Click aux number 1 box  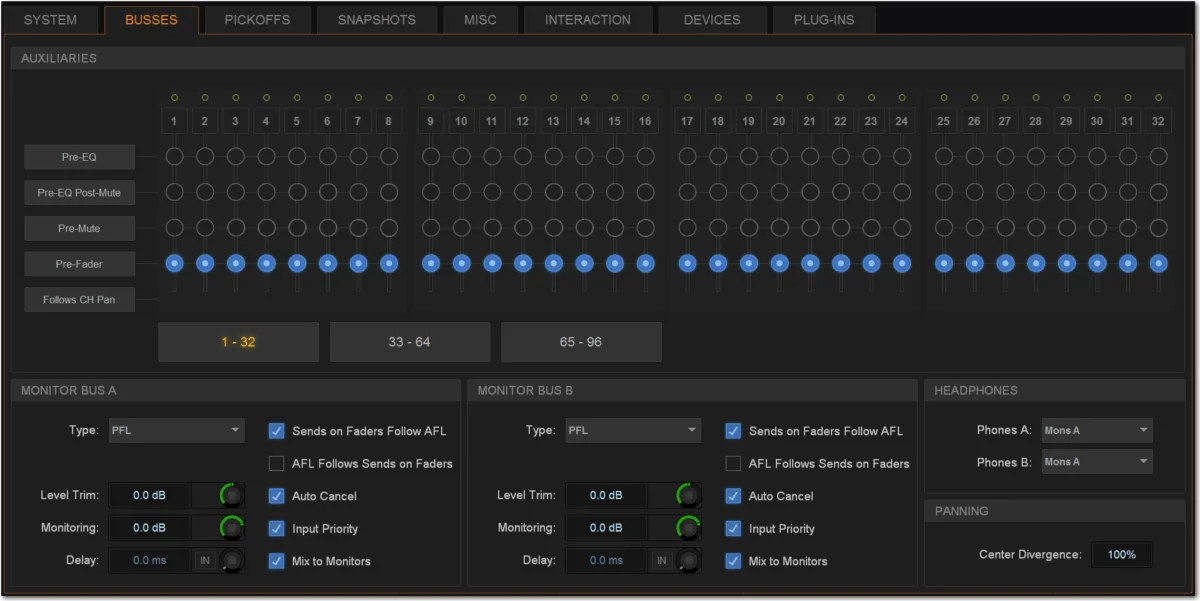[x=174, y=121]
